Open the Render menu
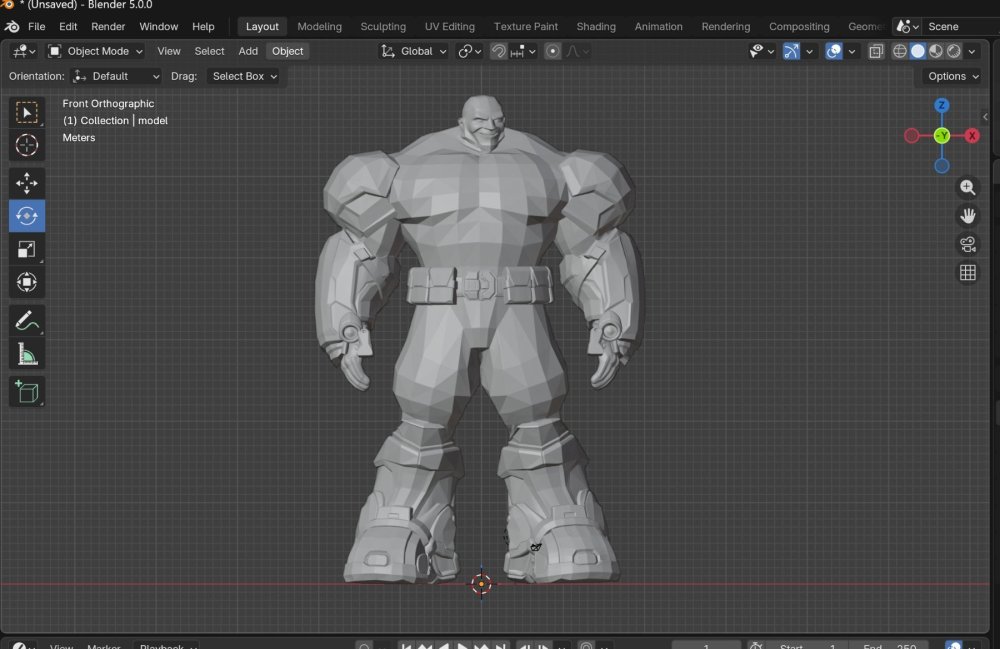Screen dimensions: 1000x649 [107, 26]
